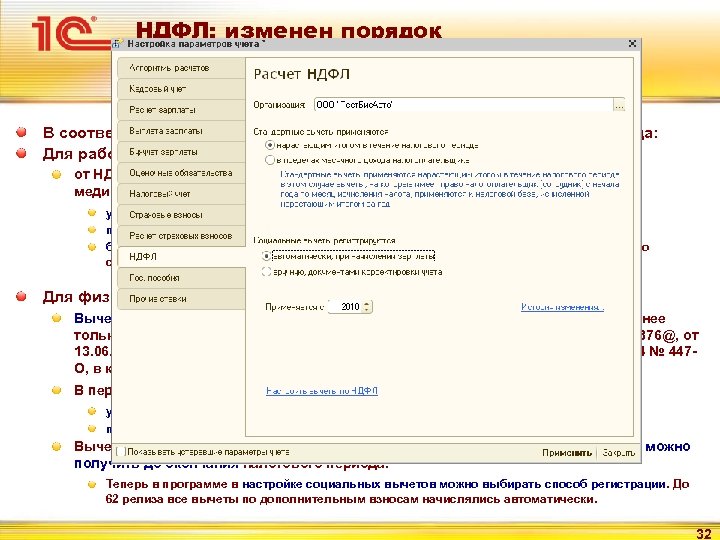Open the Настроить вычеты по НДФЛ link
720x540 pixels.
(322, 391)
